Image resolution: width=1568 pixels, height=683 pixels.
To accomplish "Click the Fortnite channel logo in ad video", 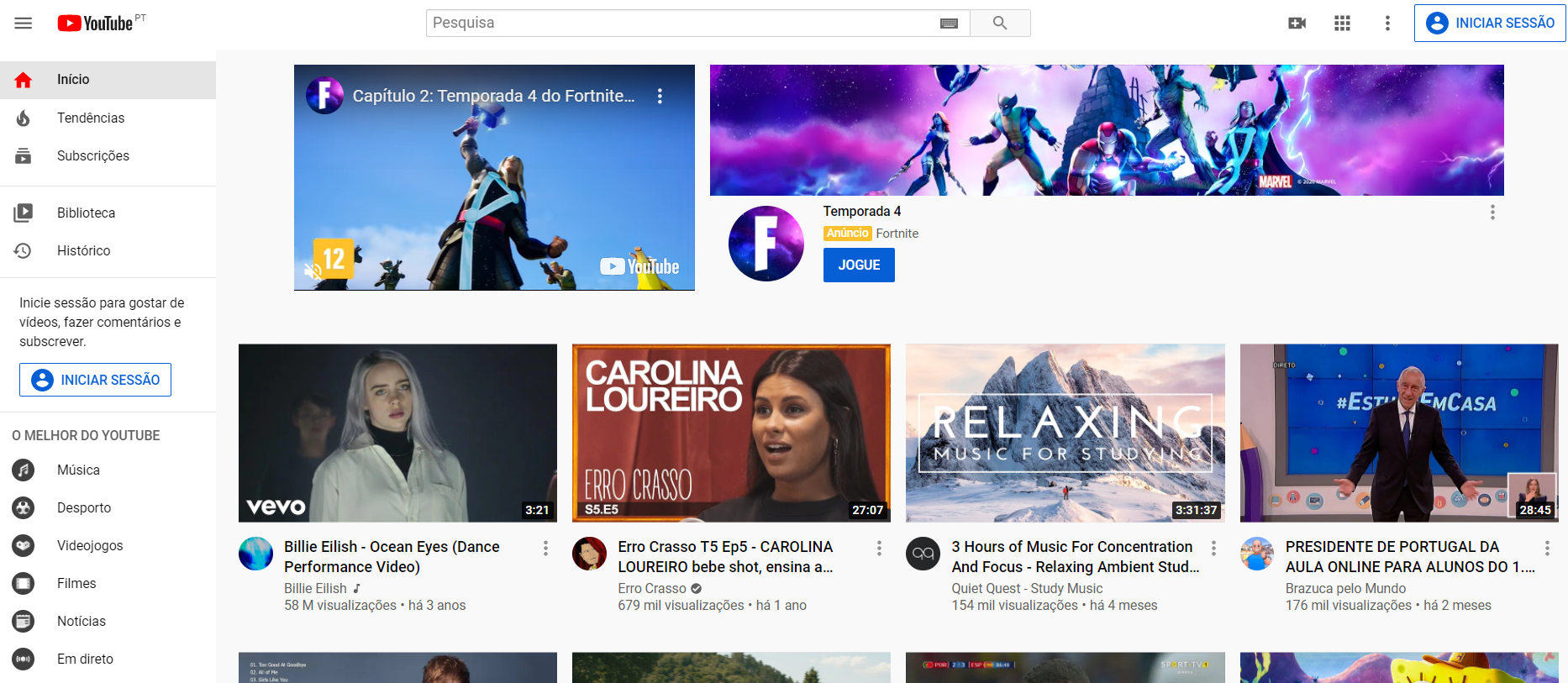I will pos(324,96).
